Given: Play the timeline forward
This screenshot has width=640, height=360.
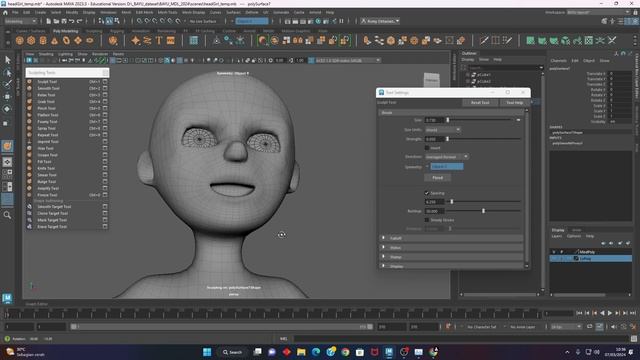Looking at the screenshot, I should click(x=610, y=313).
